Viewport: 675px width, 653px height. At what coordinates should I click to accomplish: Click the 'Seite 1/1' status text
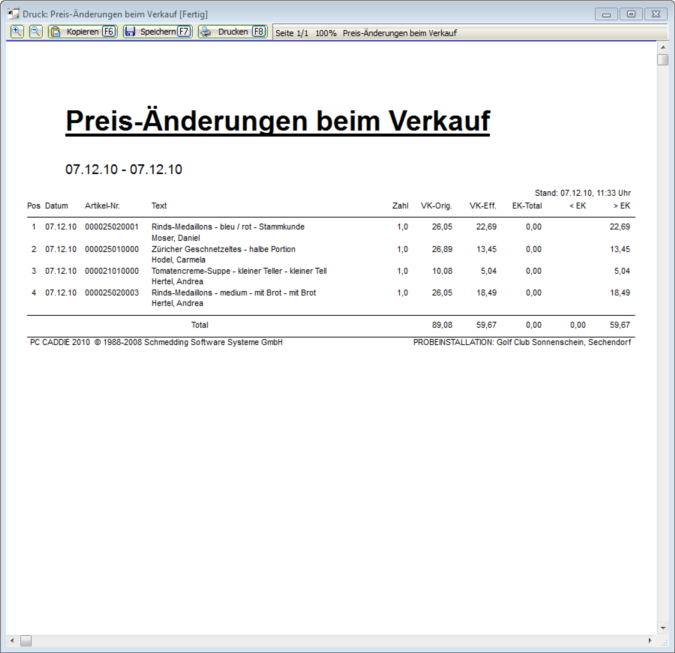(x=292, y=33)
